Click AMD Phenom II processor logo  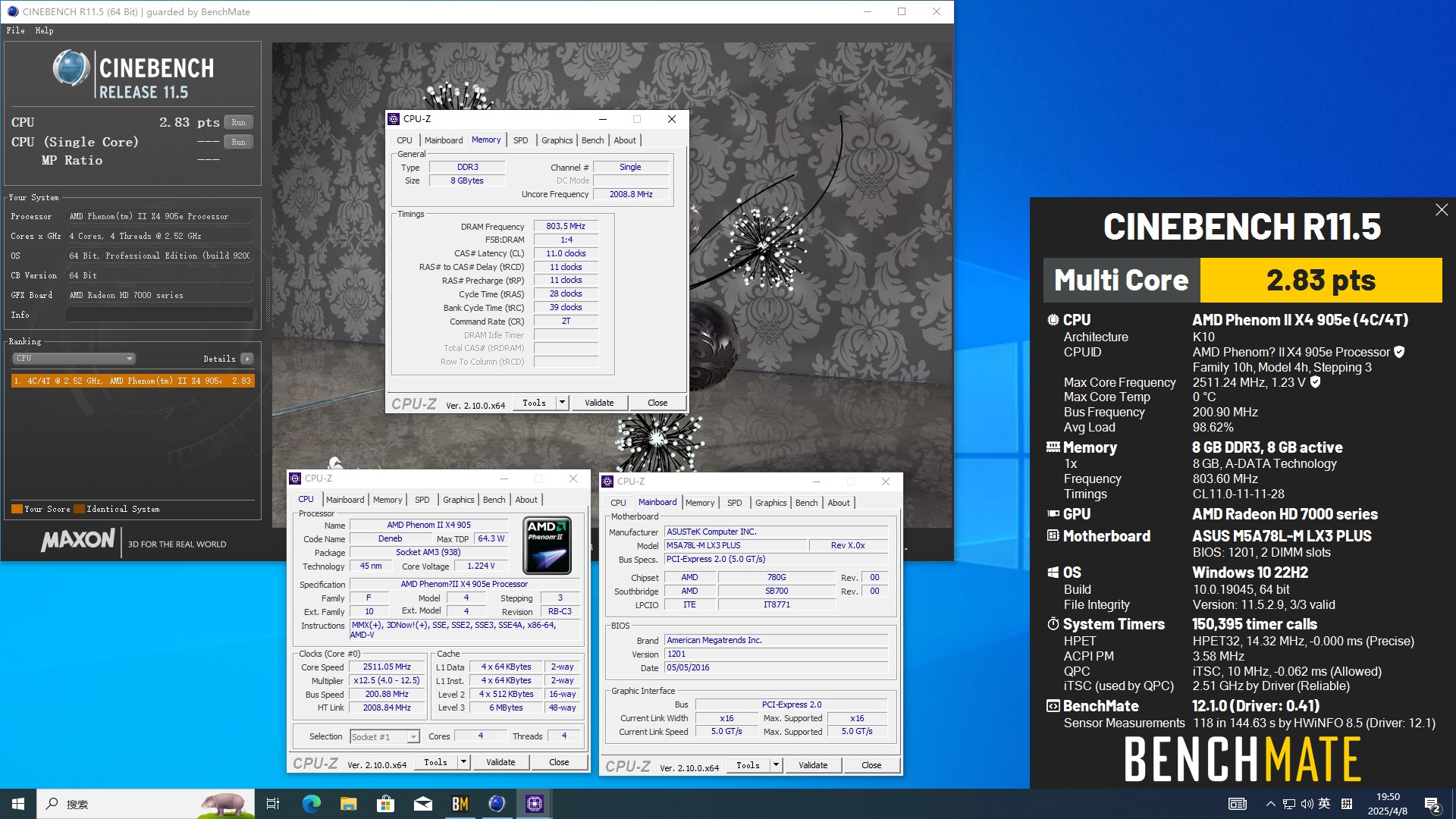547,545
